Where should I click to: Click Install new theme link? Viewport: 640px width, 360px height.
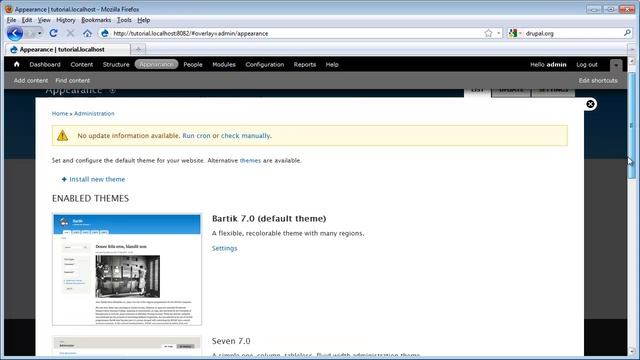click(x=97, y=179)
